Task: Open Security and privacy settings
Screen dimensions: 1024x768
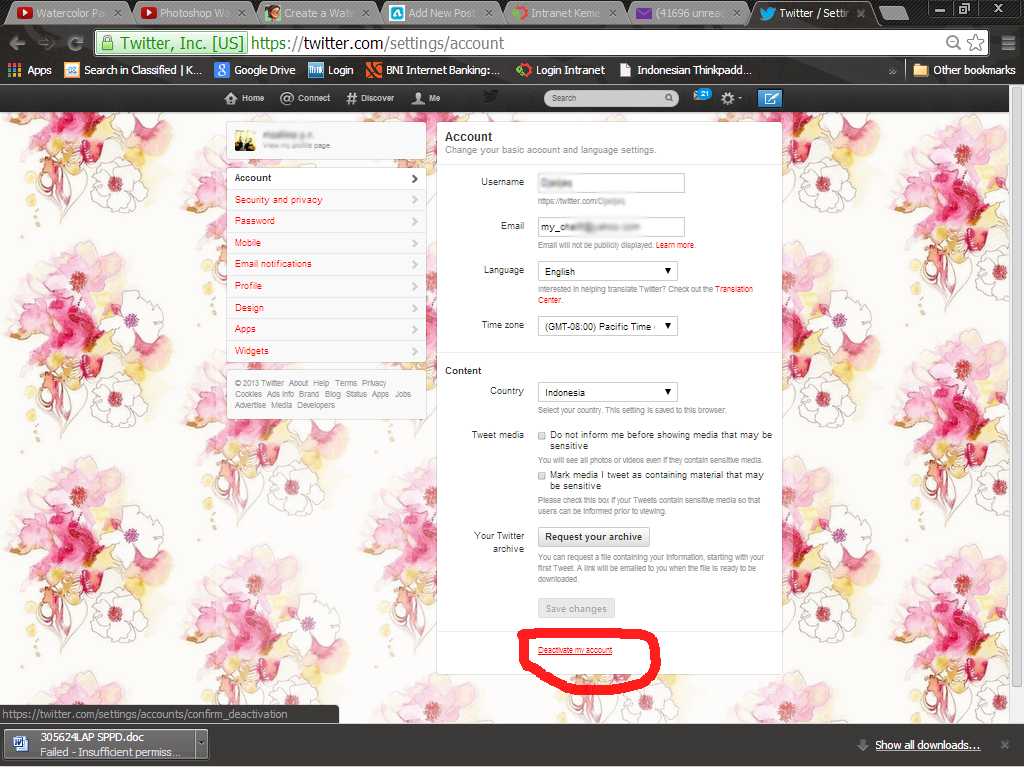Action: pos(326,200)
